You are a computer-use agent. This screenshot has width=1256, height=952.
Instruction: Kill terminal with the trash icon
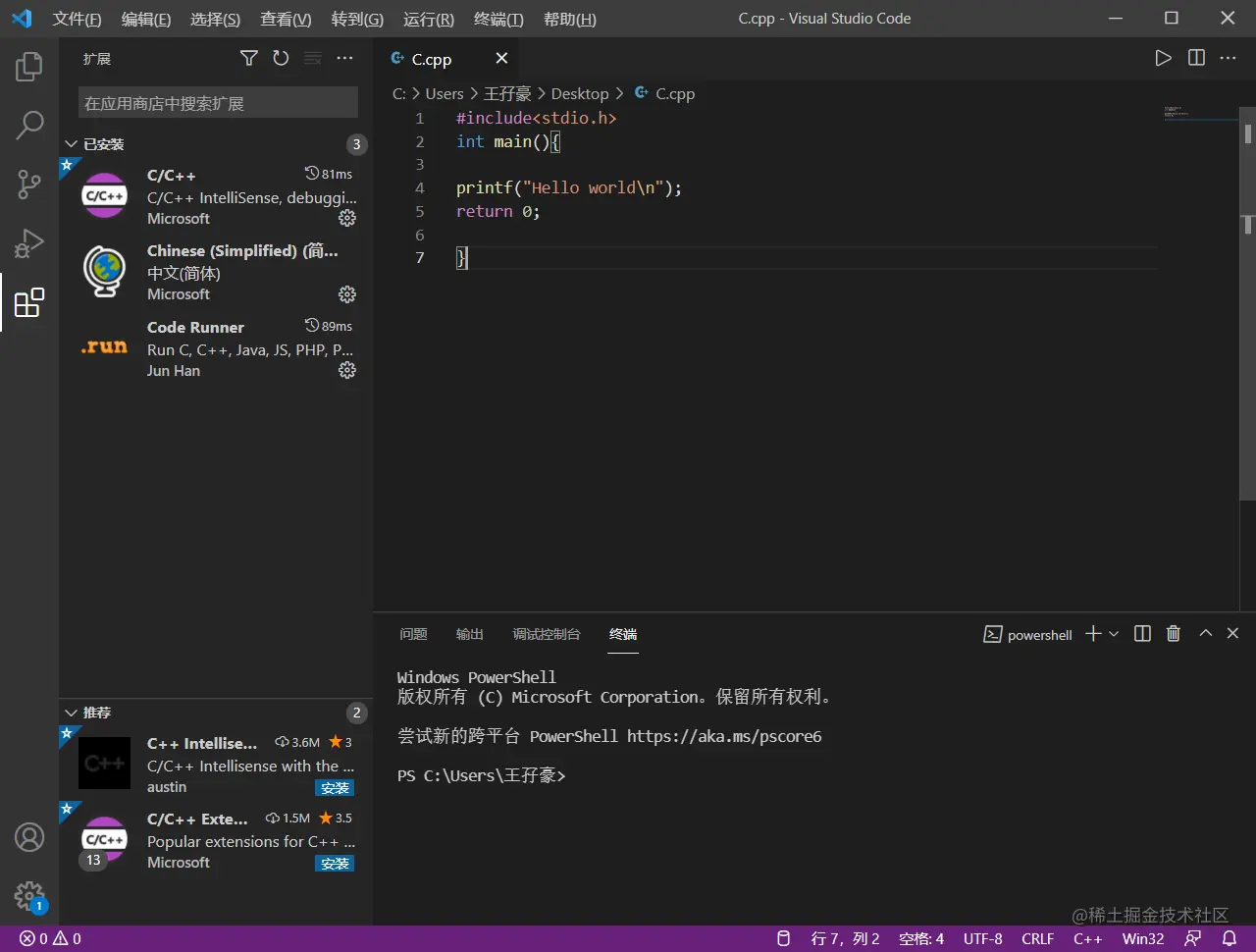pos(1173,634)
